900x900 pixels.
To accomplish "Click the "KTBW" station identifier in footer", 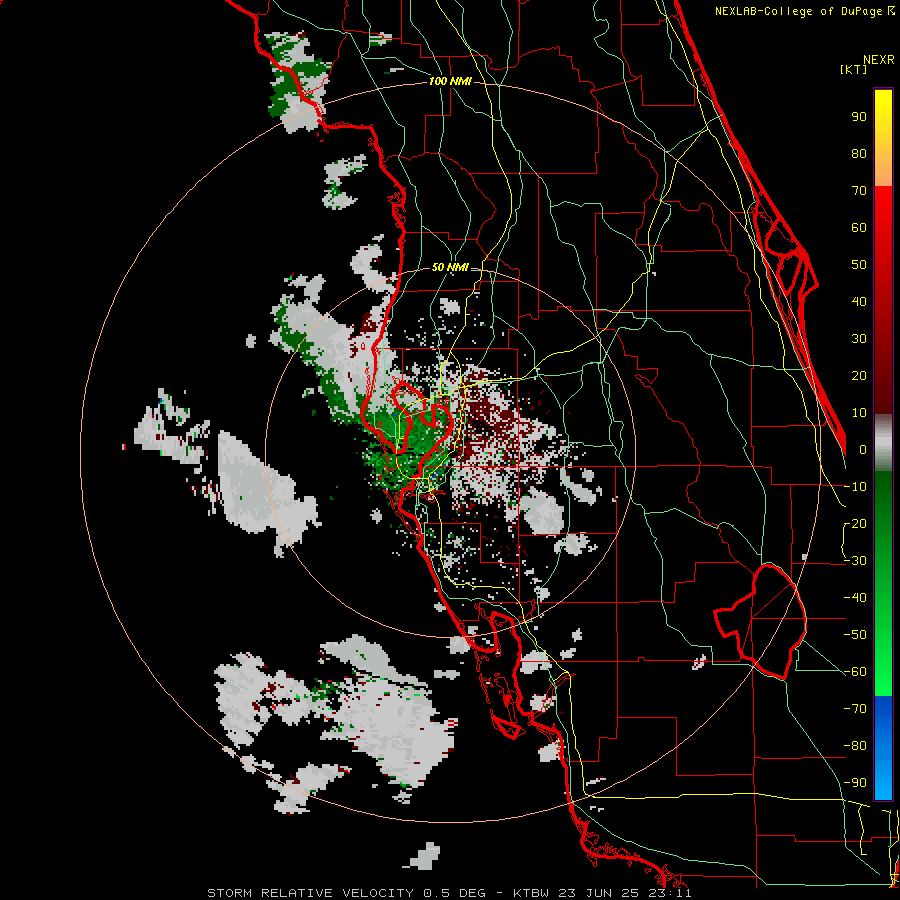I will [x=532, y=893].
